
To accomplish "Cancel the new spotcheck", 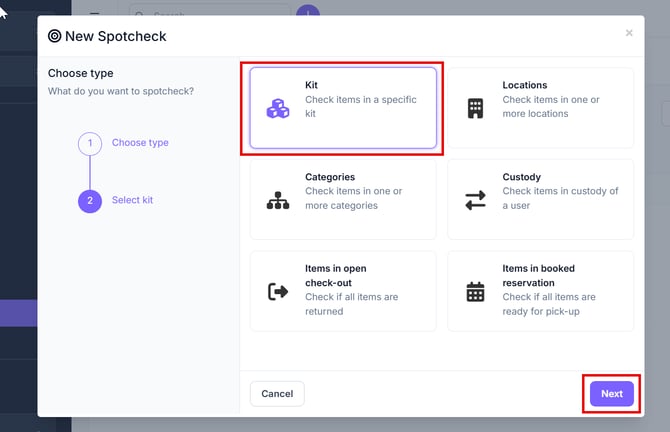I will click(x=277, y=394).
